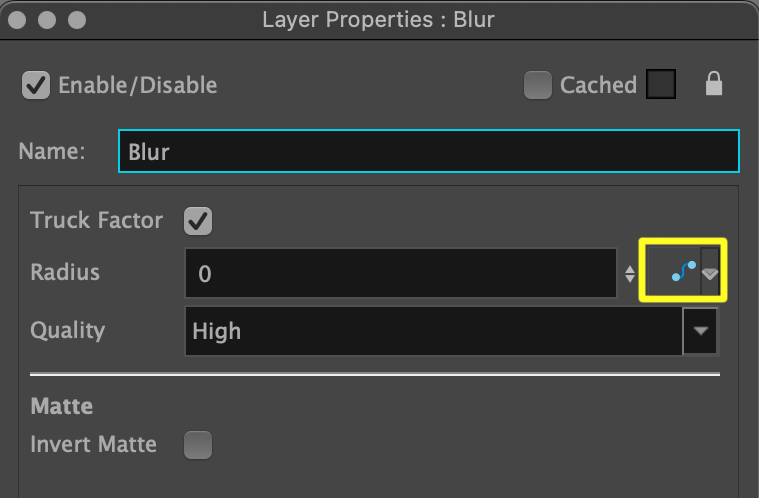Minimize the Layer Properties window

coord(47,19)
